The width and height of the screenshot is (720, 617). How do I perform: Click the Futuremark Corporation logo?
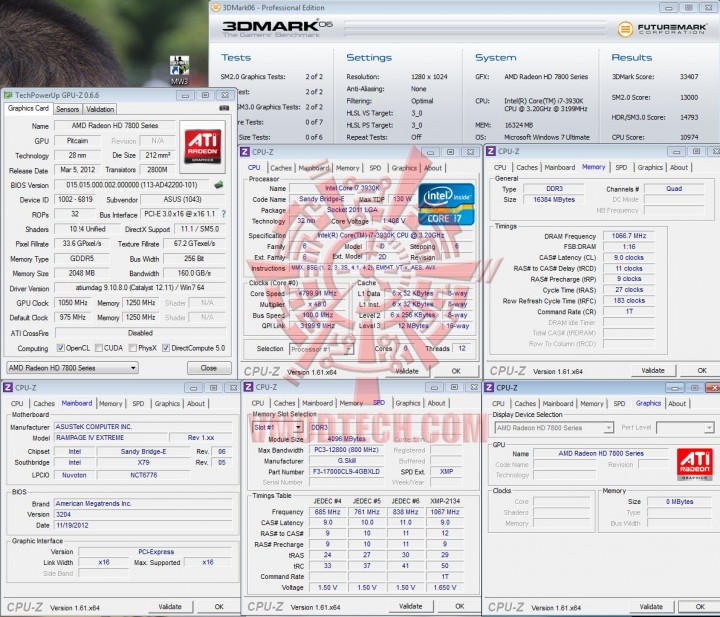click(x=662, y=29)
